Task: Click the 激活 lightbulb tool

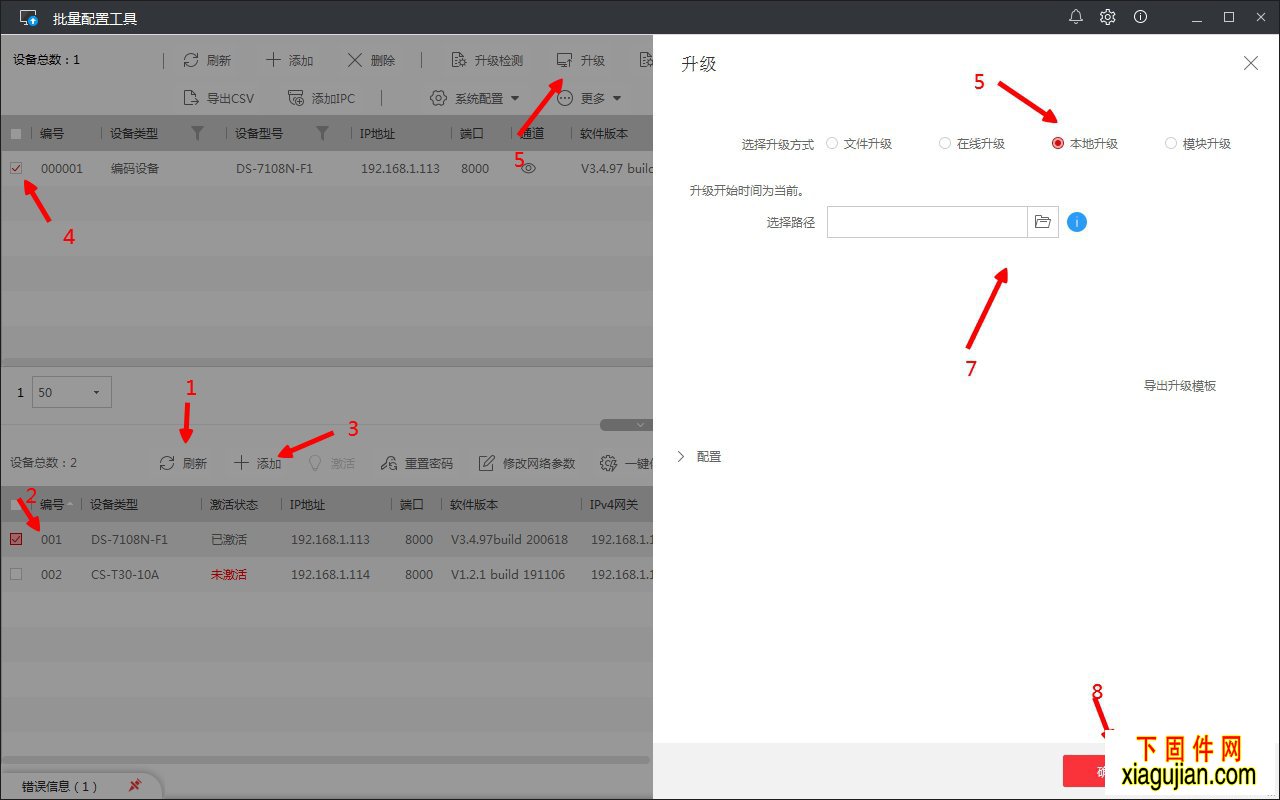Action: [x=331, y=463]
